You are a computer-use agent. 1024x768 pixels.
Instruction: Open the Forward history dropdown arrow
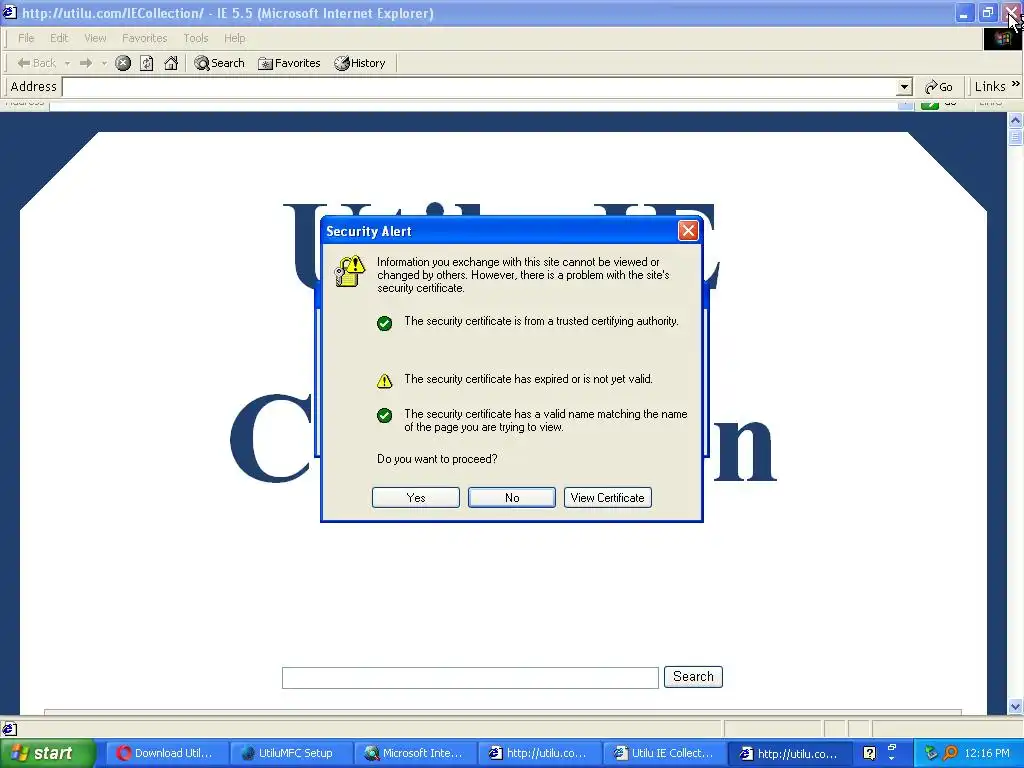(x=104, y=63)
